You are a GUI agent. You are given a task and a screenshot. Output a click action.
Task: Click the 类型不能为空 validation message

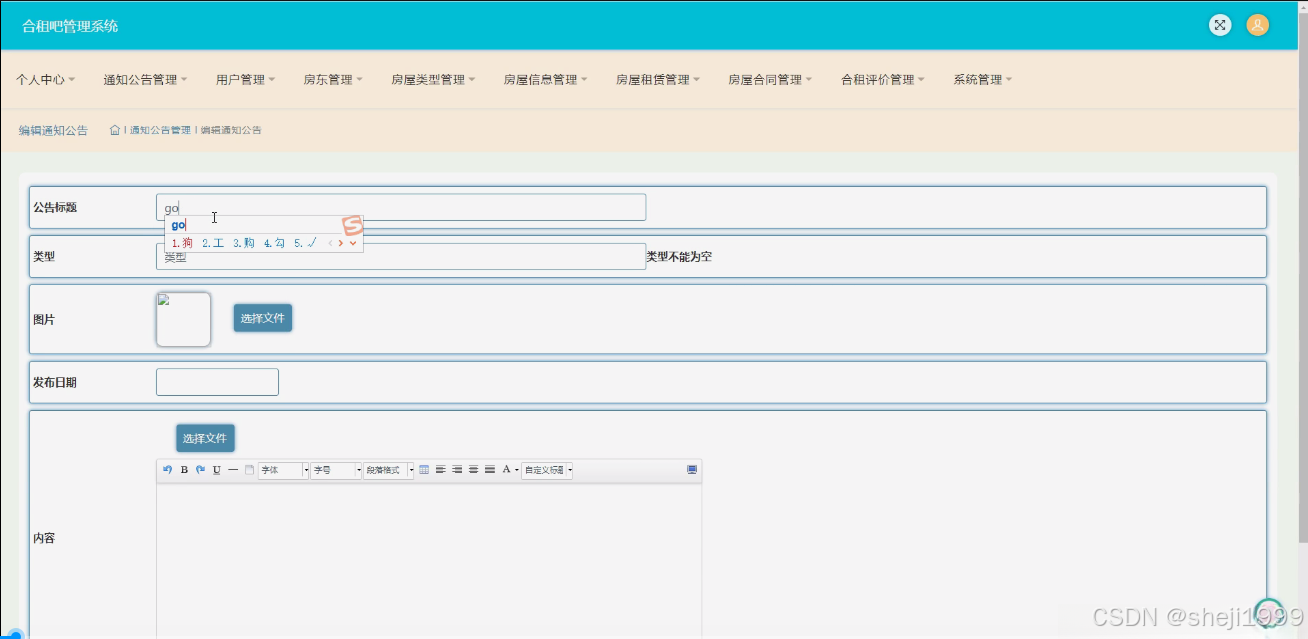[679, 257]
